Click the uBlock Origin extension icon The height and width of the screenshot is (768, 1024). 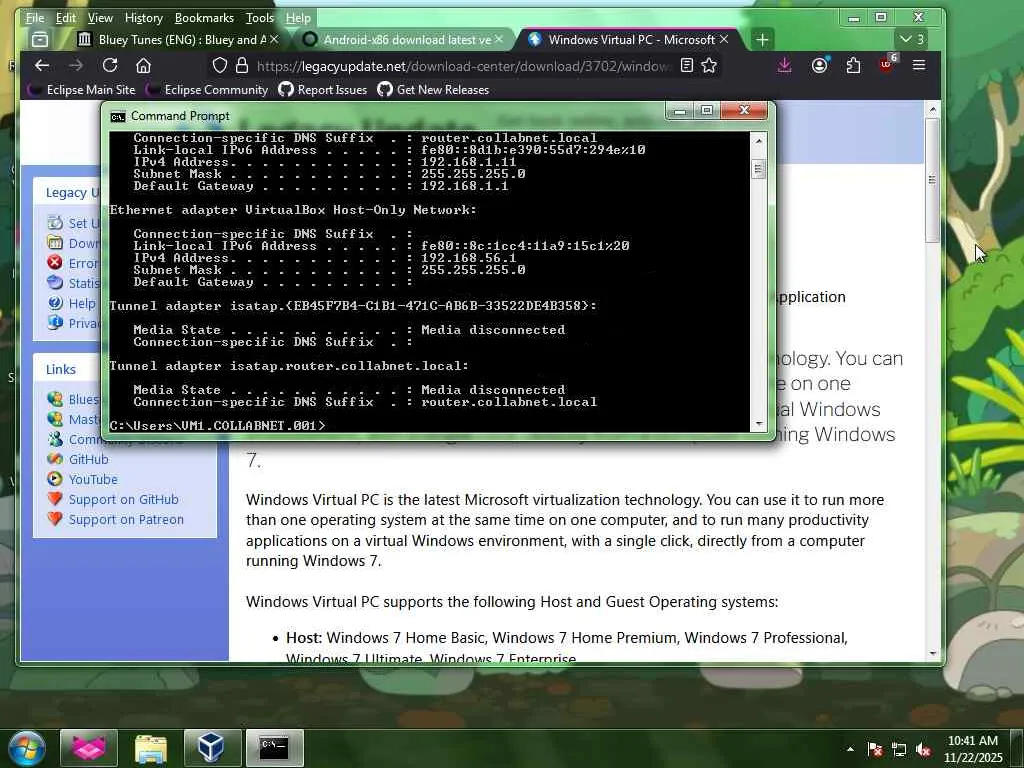(888, 64)
